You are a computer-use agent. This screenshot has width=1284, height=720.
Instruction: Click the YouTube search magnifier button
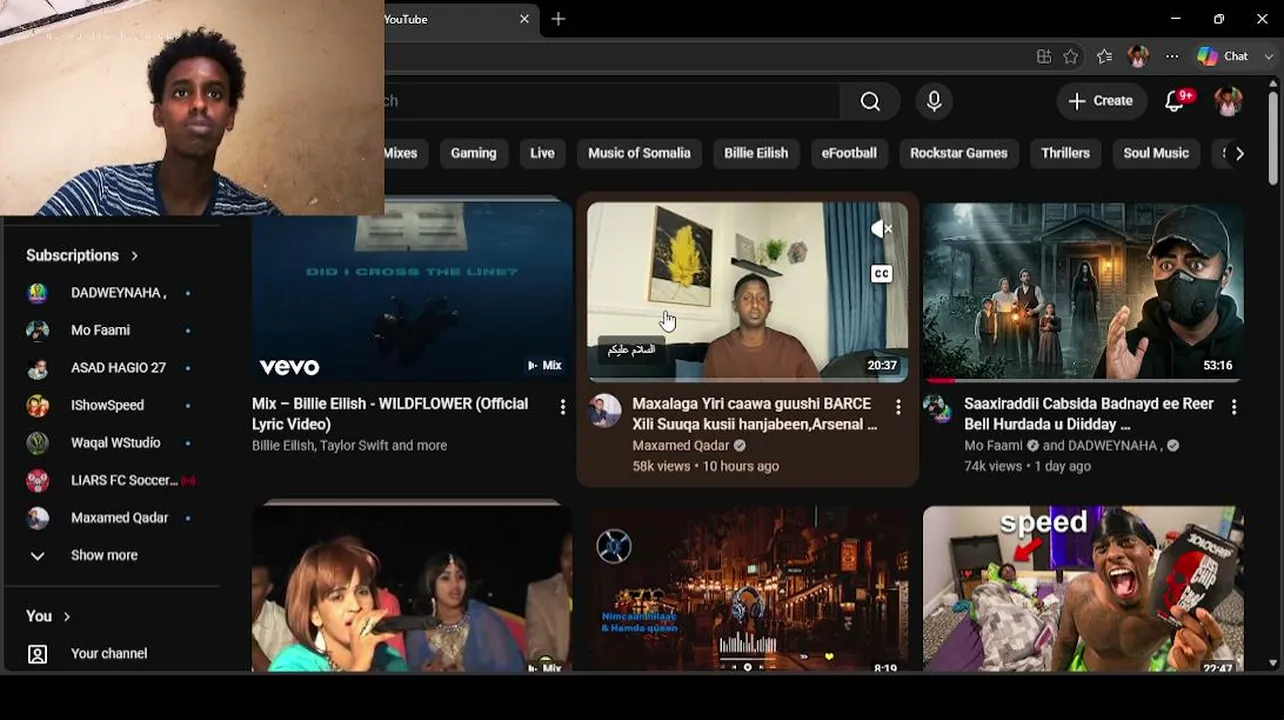pos(870,101)
